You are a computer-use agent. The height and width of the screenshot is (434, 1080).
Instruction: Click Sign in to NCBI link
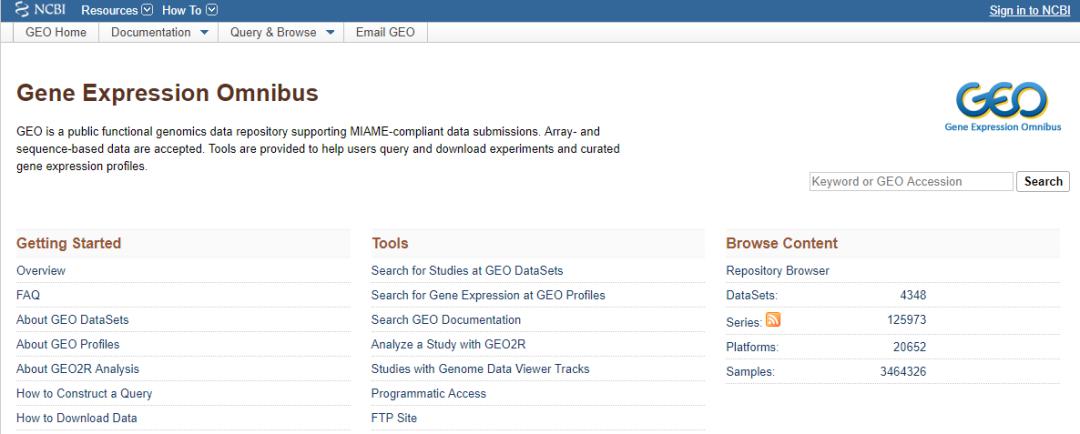tap(1029, 10)
